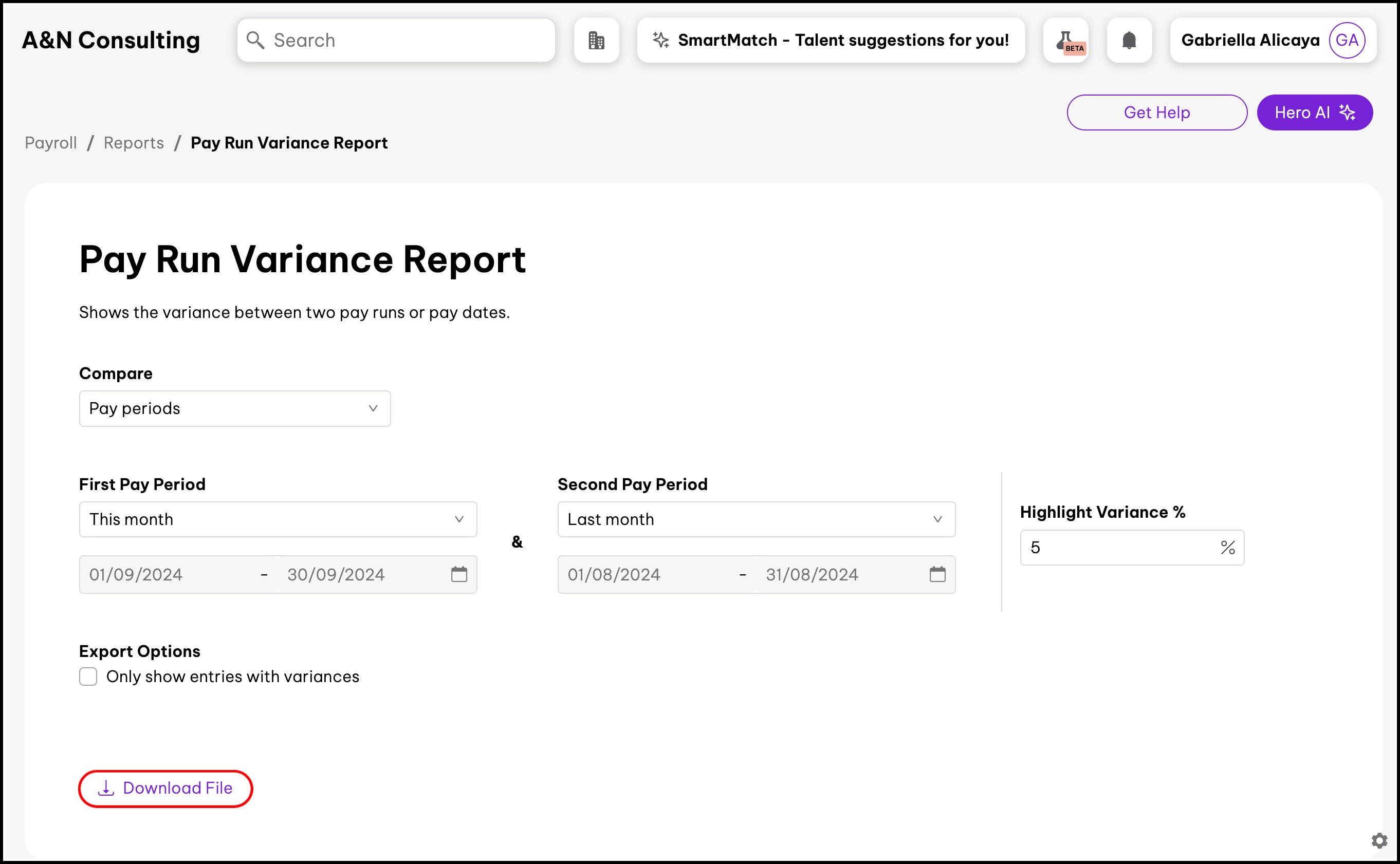This screenshot has width=1400, height=864.
Task: Open first pay period calendar icon
Action: click(x=459, y=574)
